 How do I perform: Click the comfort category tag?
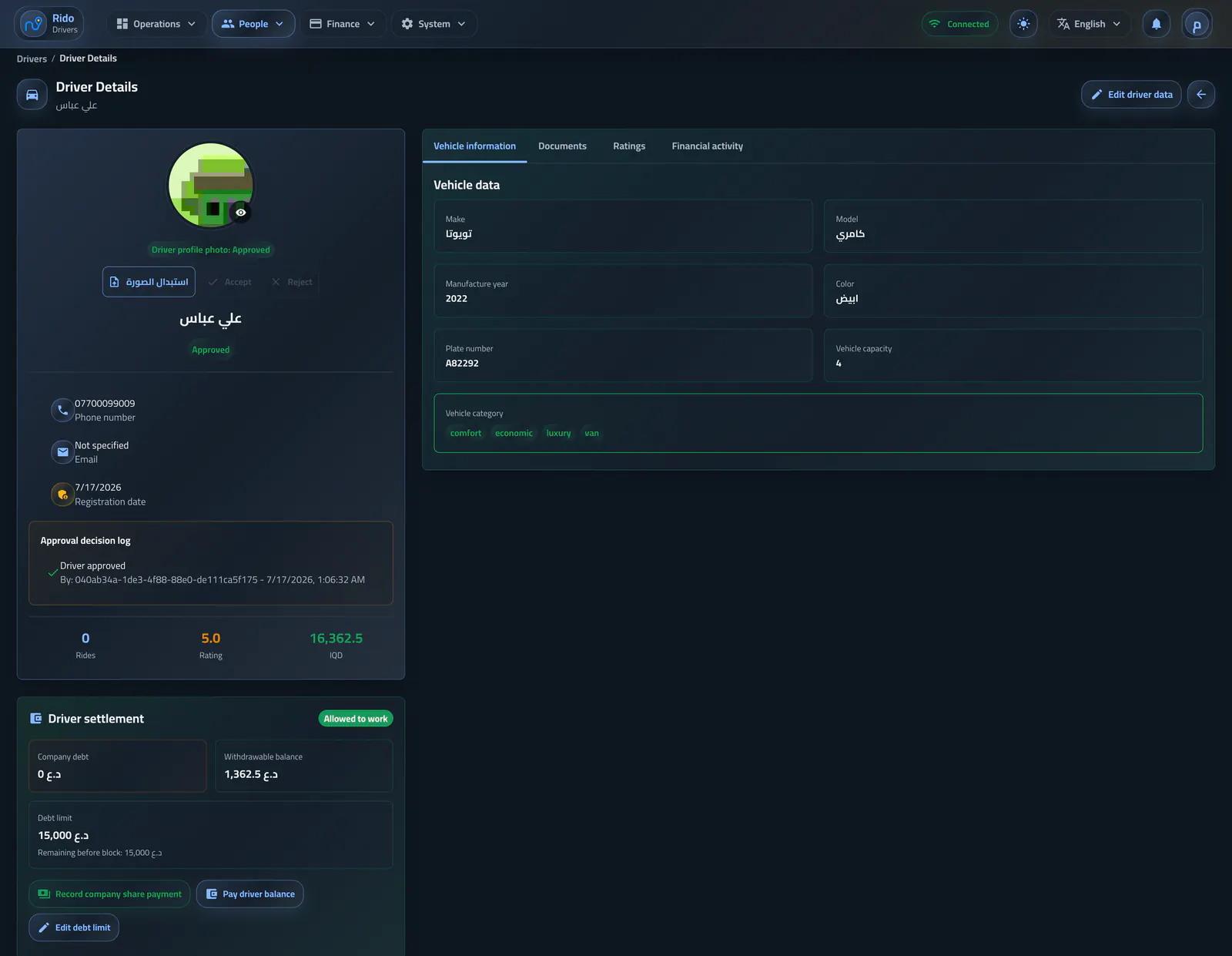pos(466,433)
